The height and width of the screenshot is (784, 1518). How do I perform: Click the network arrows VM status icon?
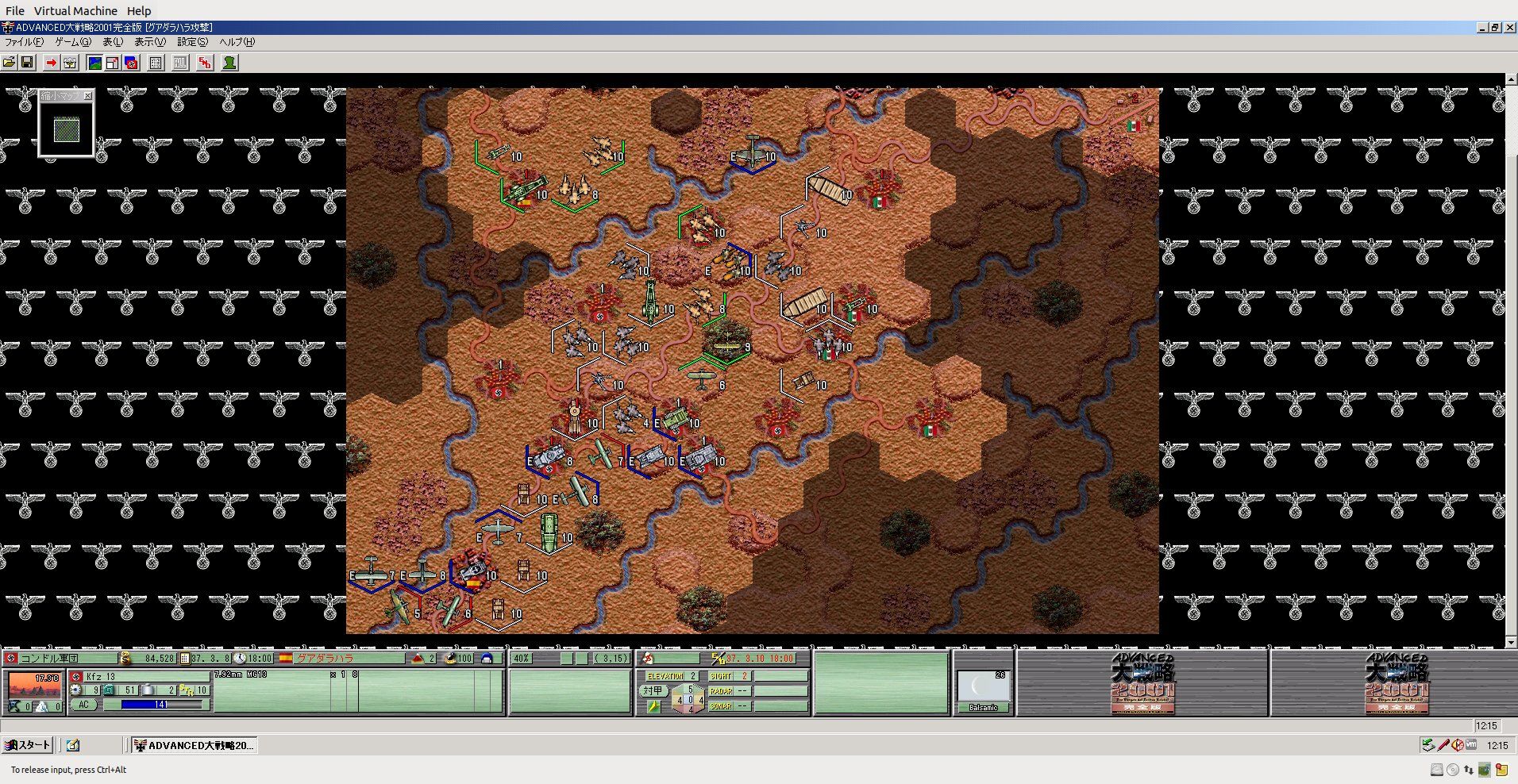[1469, 770]
